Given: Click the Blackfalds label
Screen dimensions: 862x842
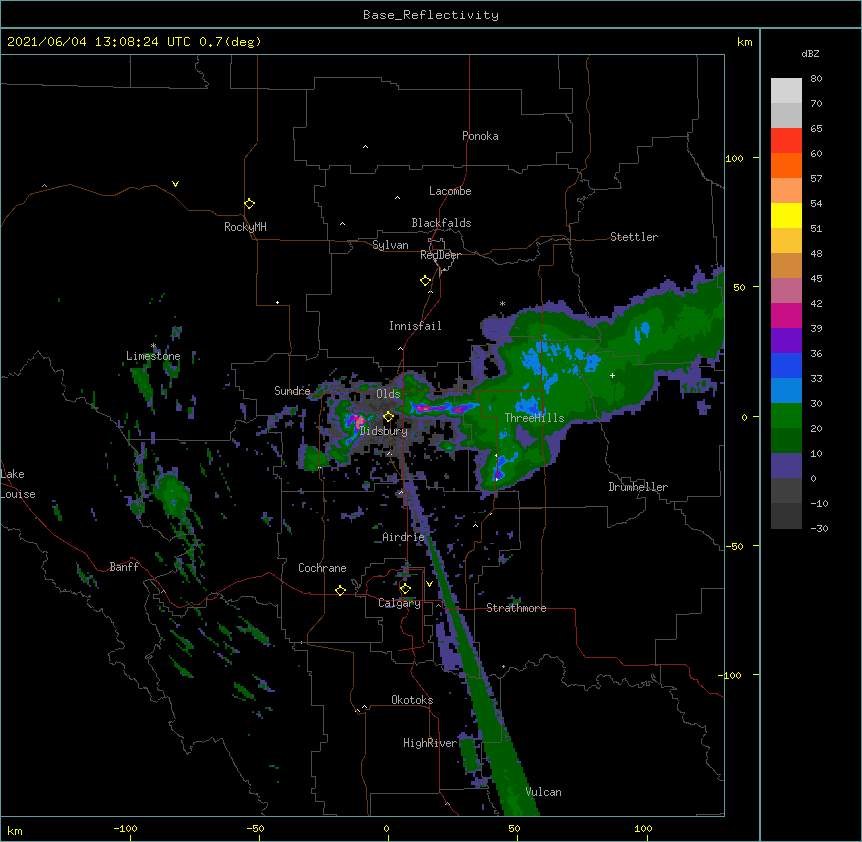Looking at the screenshot, I should click(x=441, y=223).
